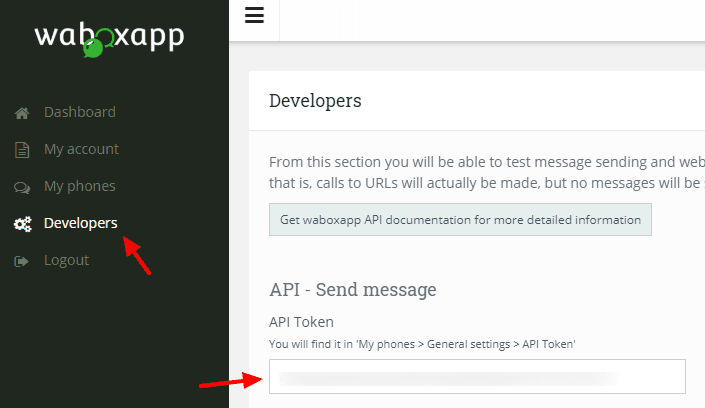Viewport: 705px width, 408px height.
Task: Click the Dashboard home icon
Action: 22,112
